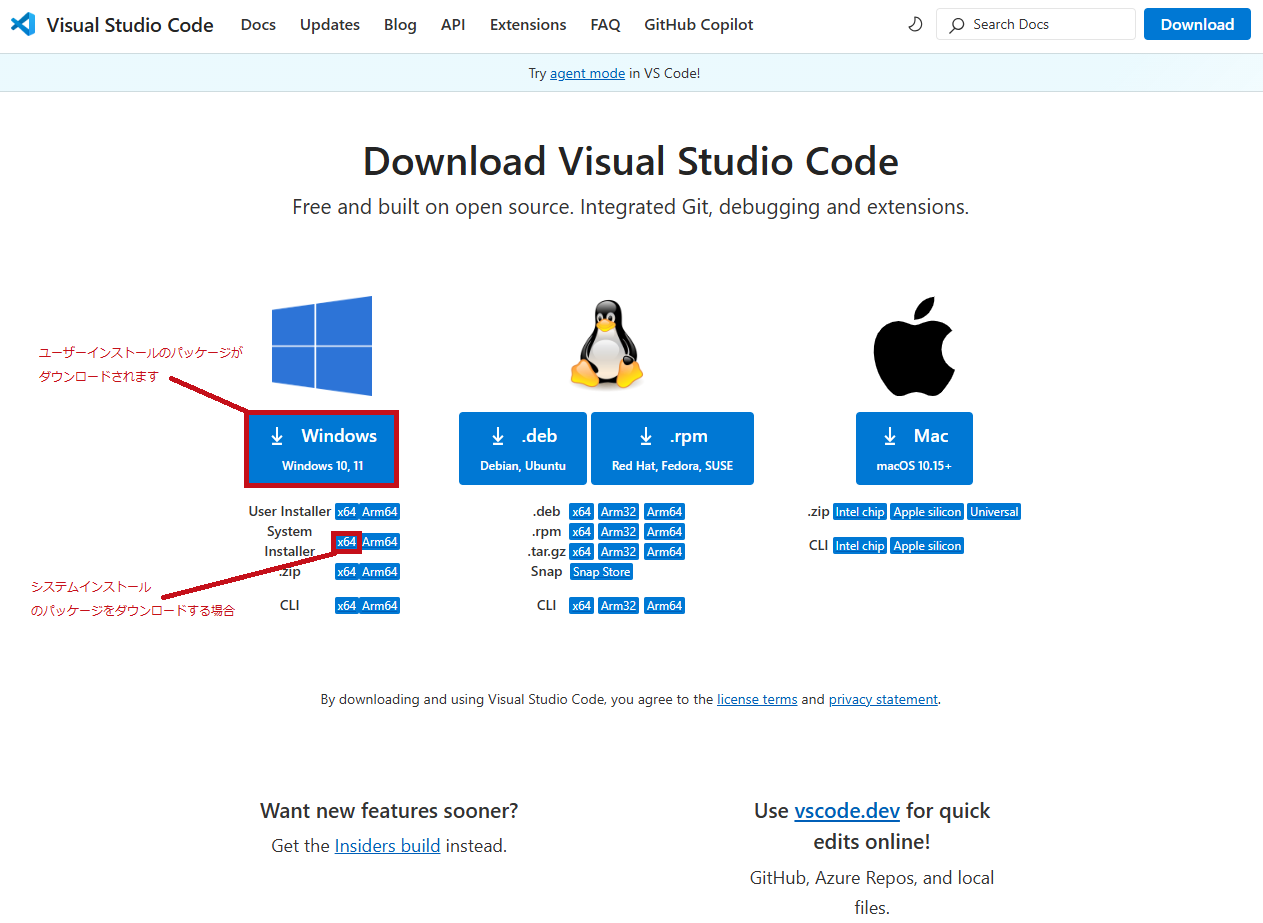The width and height of the screenshot is (1263, 923).
Task: Open the Docs menu item
Action: (x=258, y=24)
